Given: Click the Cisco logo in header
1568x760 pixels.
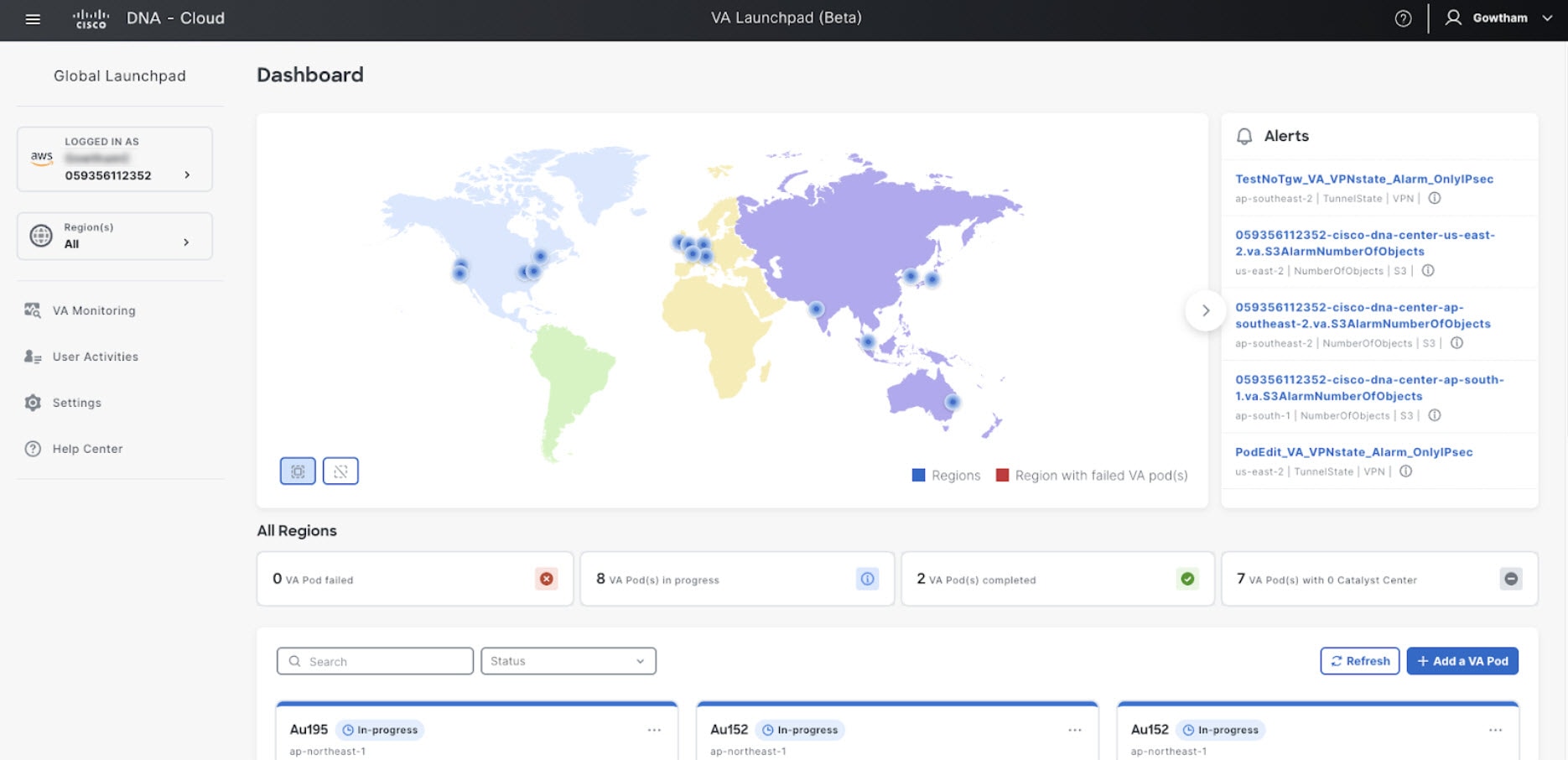Looking at the screenshot, I should 91,18.
